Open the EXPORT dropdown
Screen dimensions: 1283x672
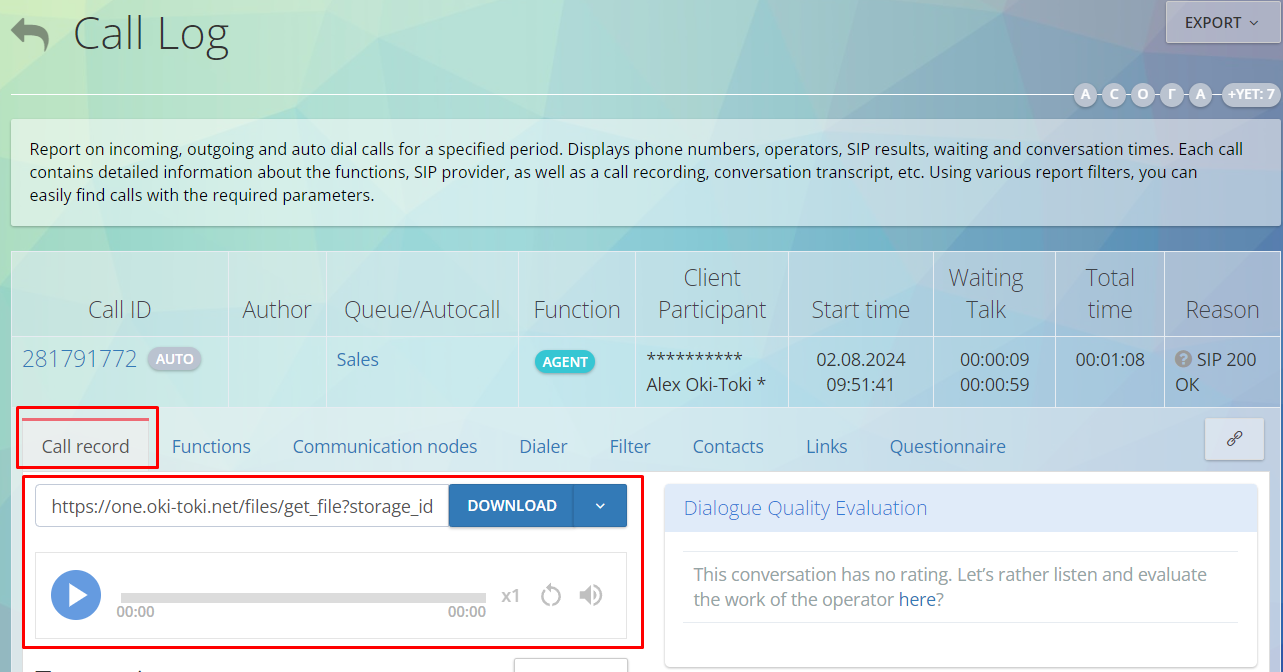1220,22
